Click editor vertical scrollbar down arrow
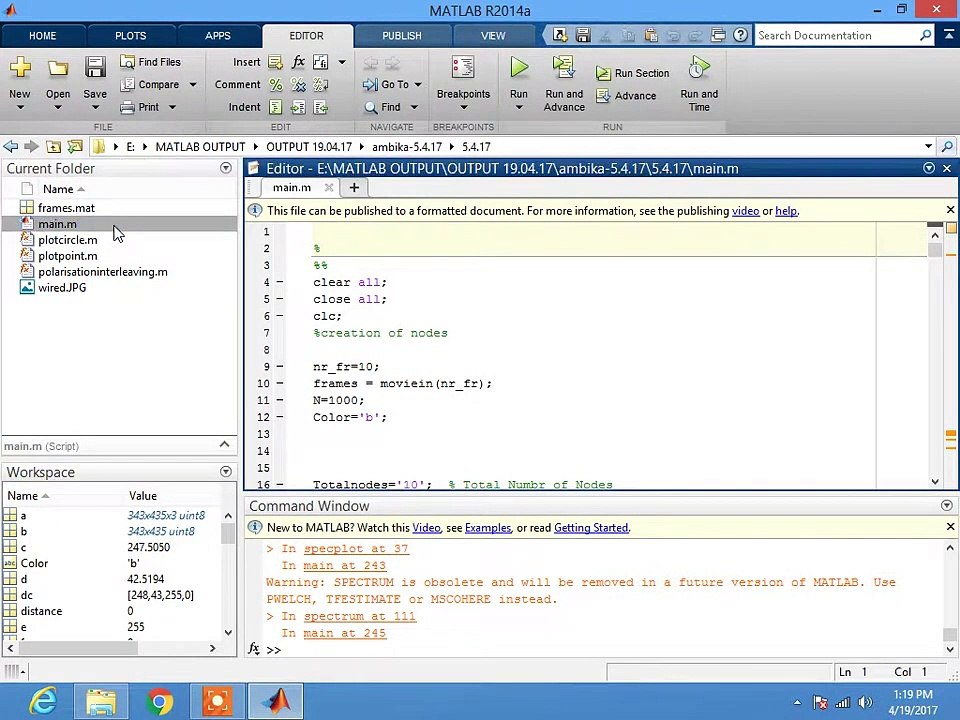This screenshot has width=960, height=720. [935, 482]
